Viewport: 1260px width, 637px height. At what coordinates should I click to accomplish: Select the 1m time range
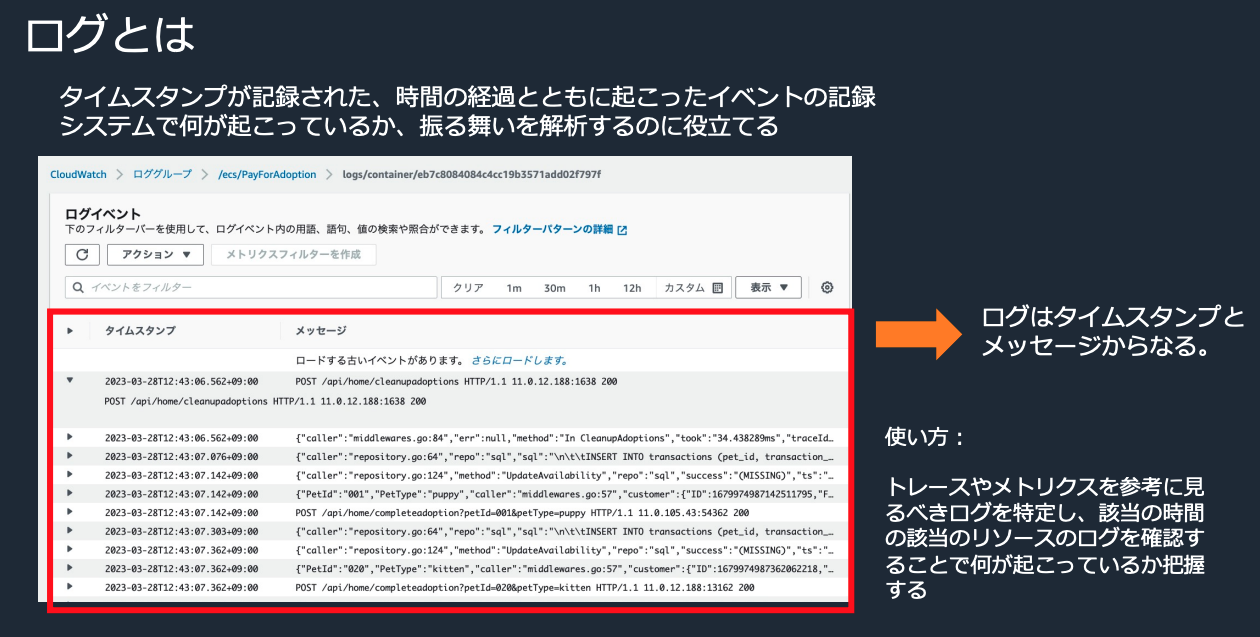tap(514, 288)
